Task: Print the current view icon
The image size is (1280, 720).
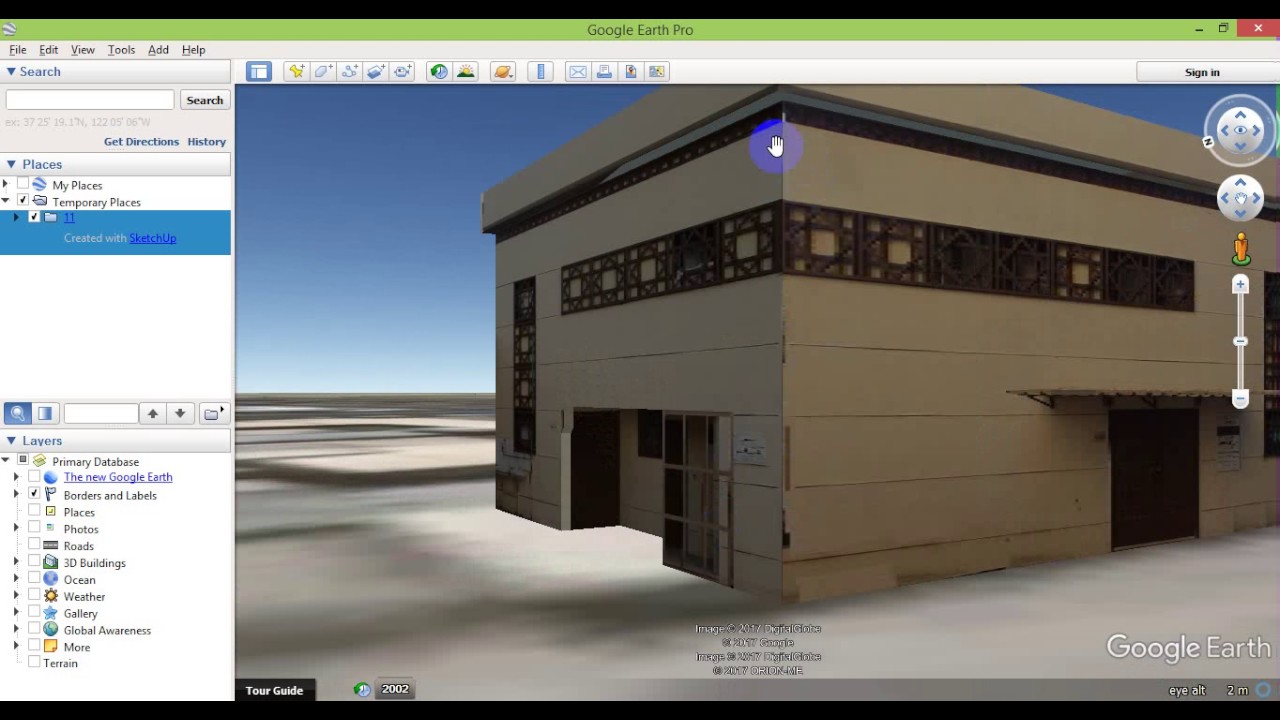Action: pos(604,71)
